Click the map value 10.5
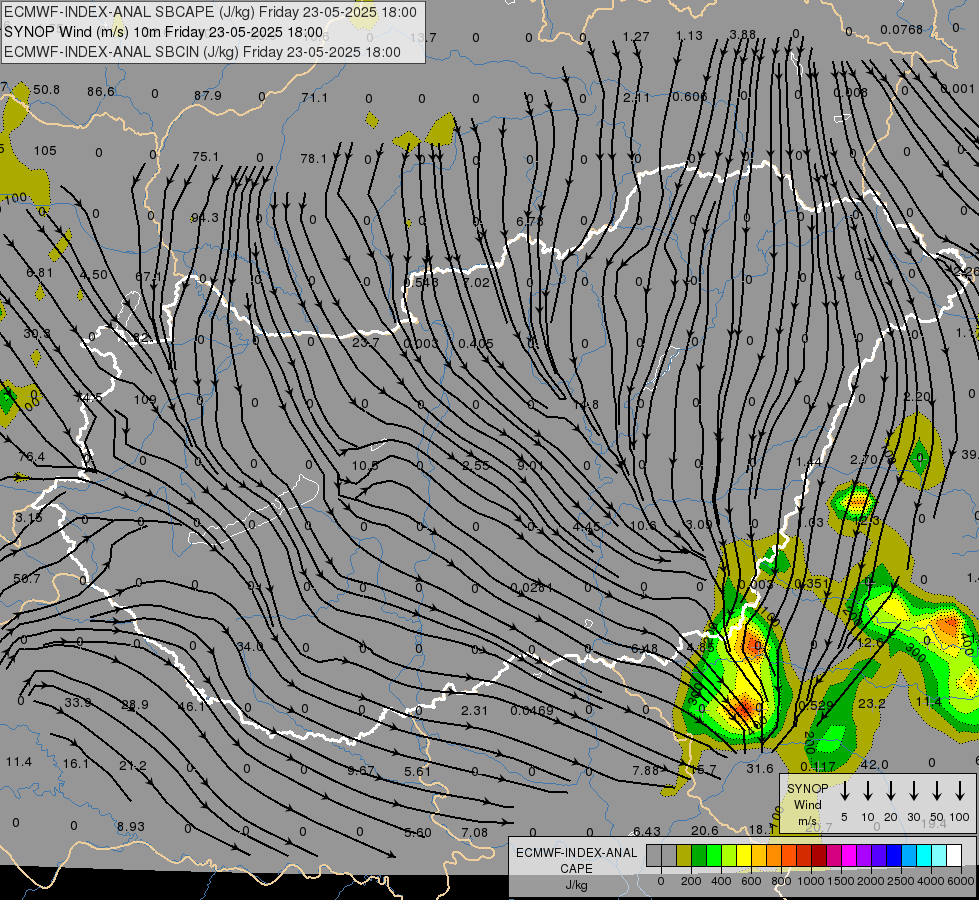The height and width of the screenshot is (900, 979). (x=365, y=465)
